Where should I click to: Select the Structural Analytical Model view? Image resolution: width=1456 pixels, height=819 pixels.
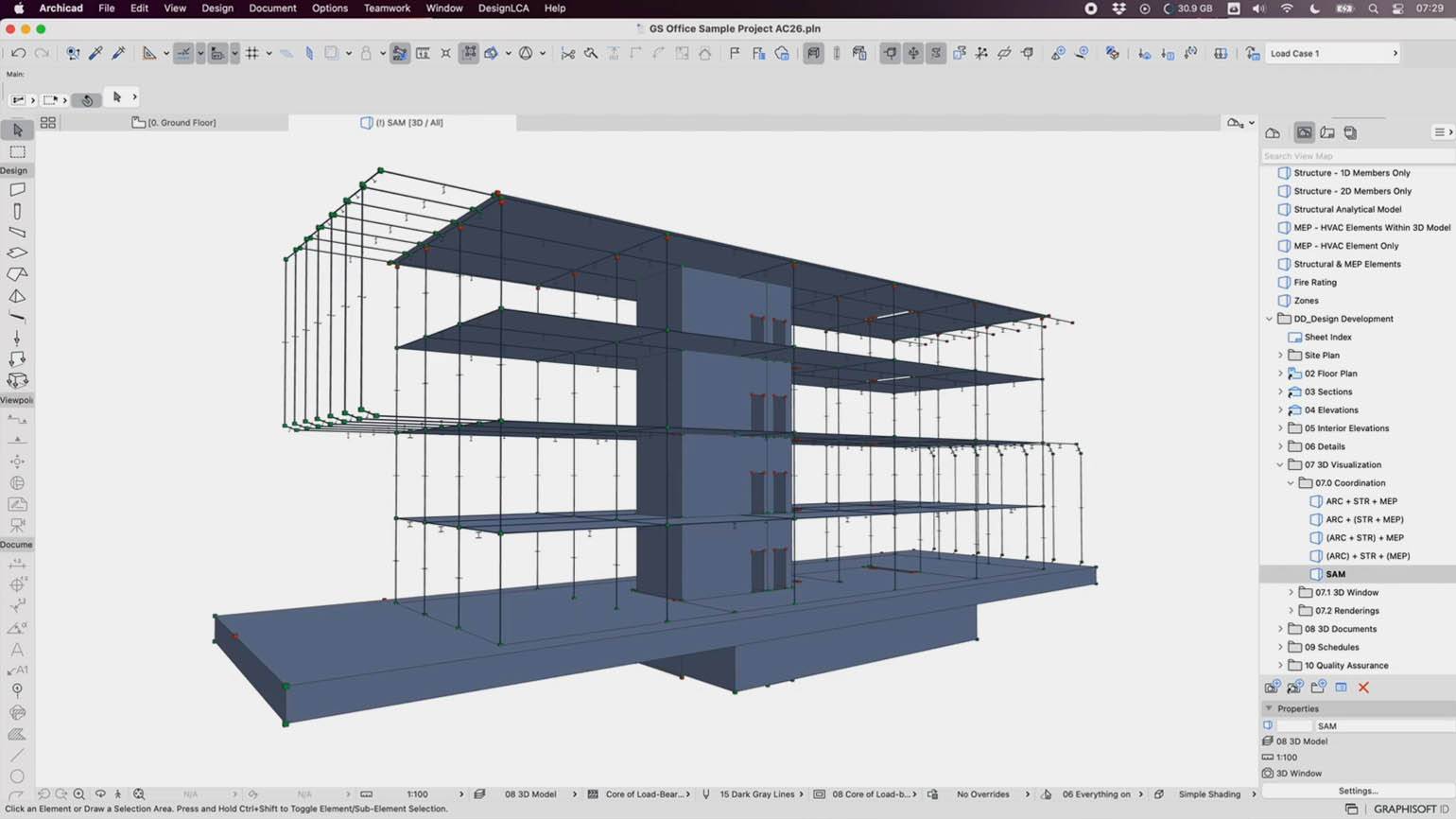[x=1347, y=209]
